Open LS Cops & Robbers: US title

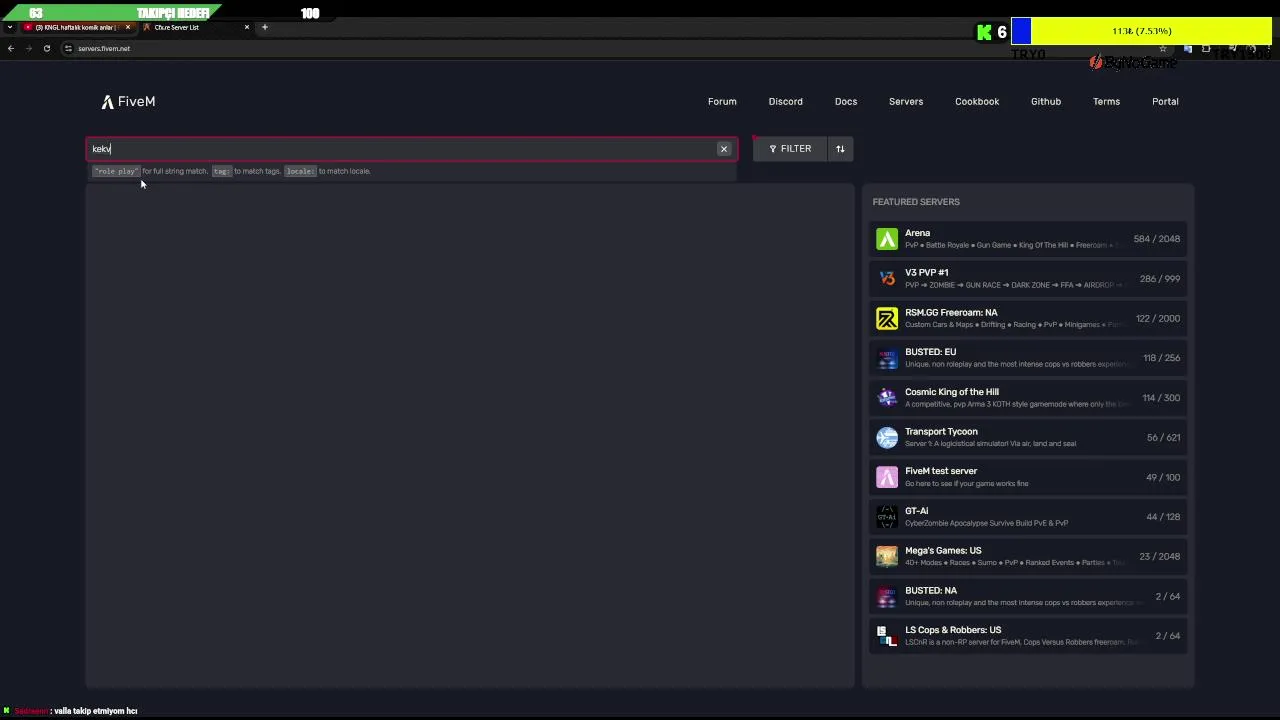point(953,630)
